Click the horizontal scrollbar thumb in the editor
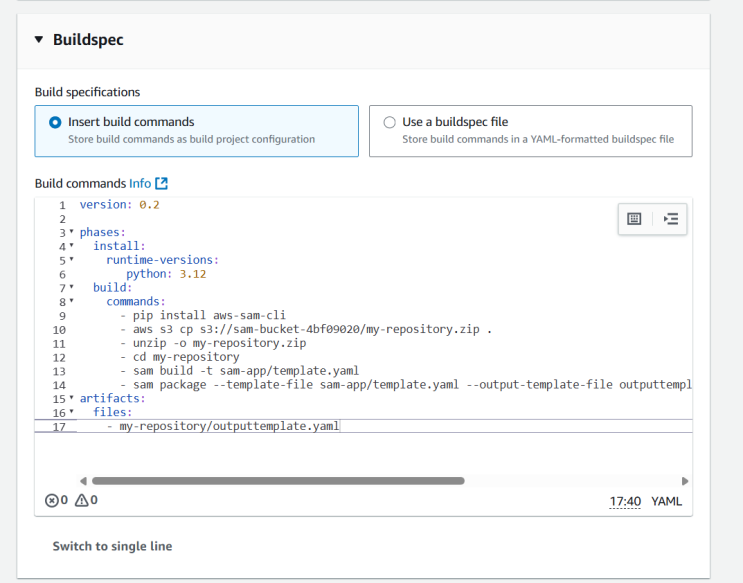The height and width of the screenshot is (583, 743). (278, 481)
